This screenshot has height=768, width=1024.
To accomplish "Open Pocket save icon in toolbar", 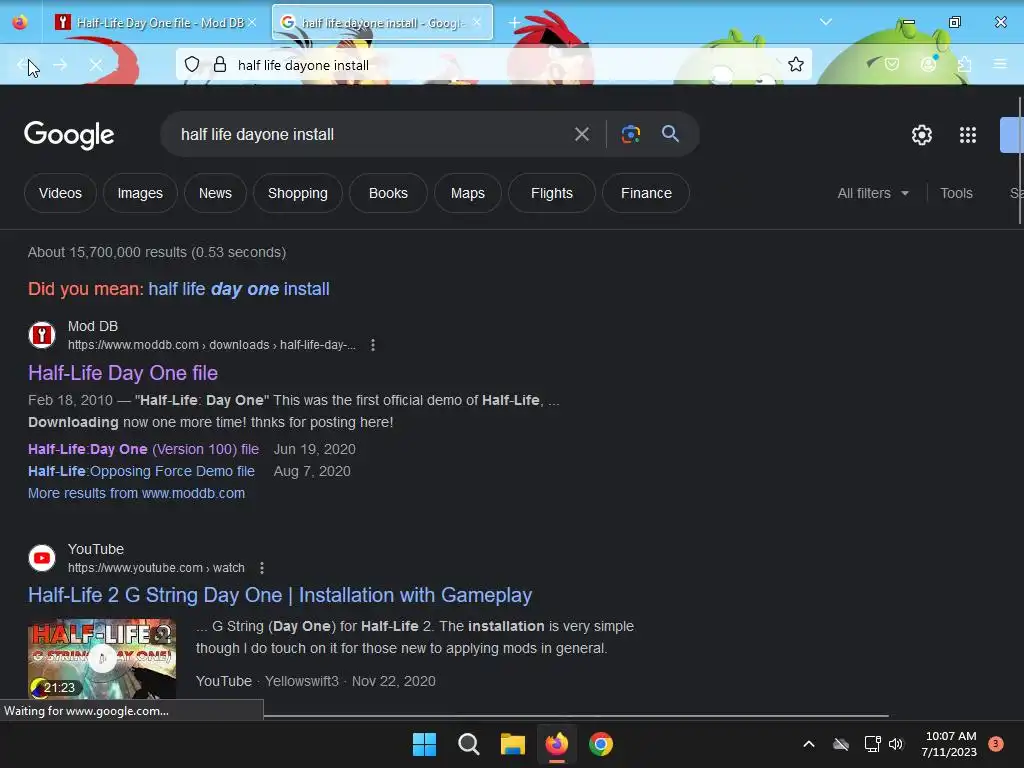I will click(892, 64).
